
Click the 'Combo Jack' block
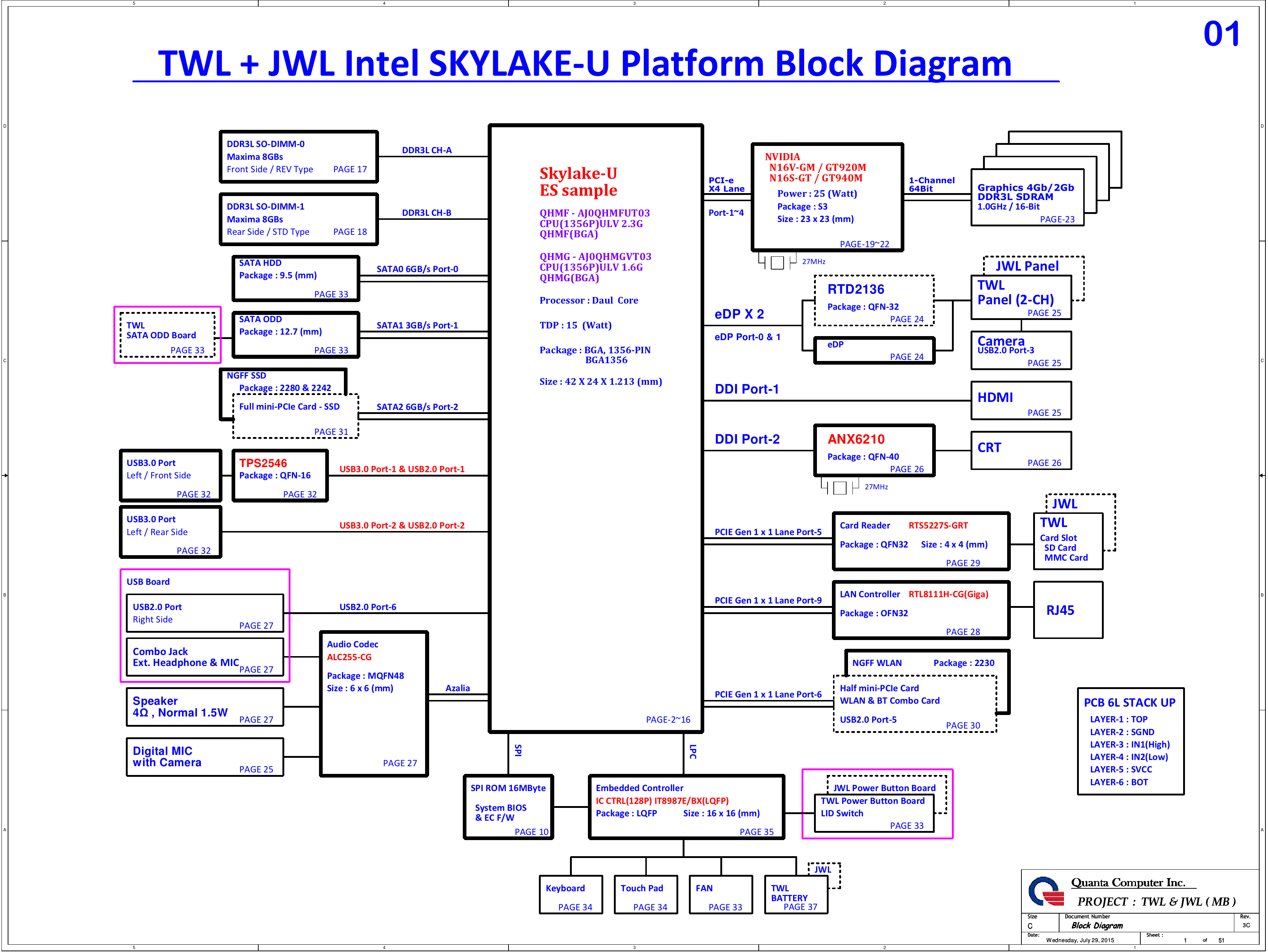205,657
